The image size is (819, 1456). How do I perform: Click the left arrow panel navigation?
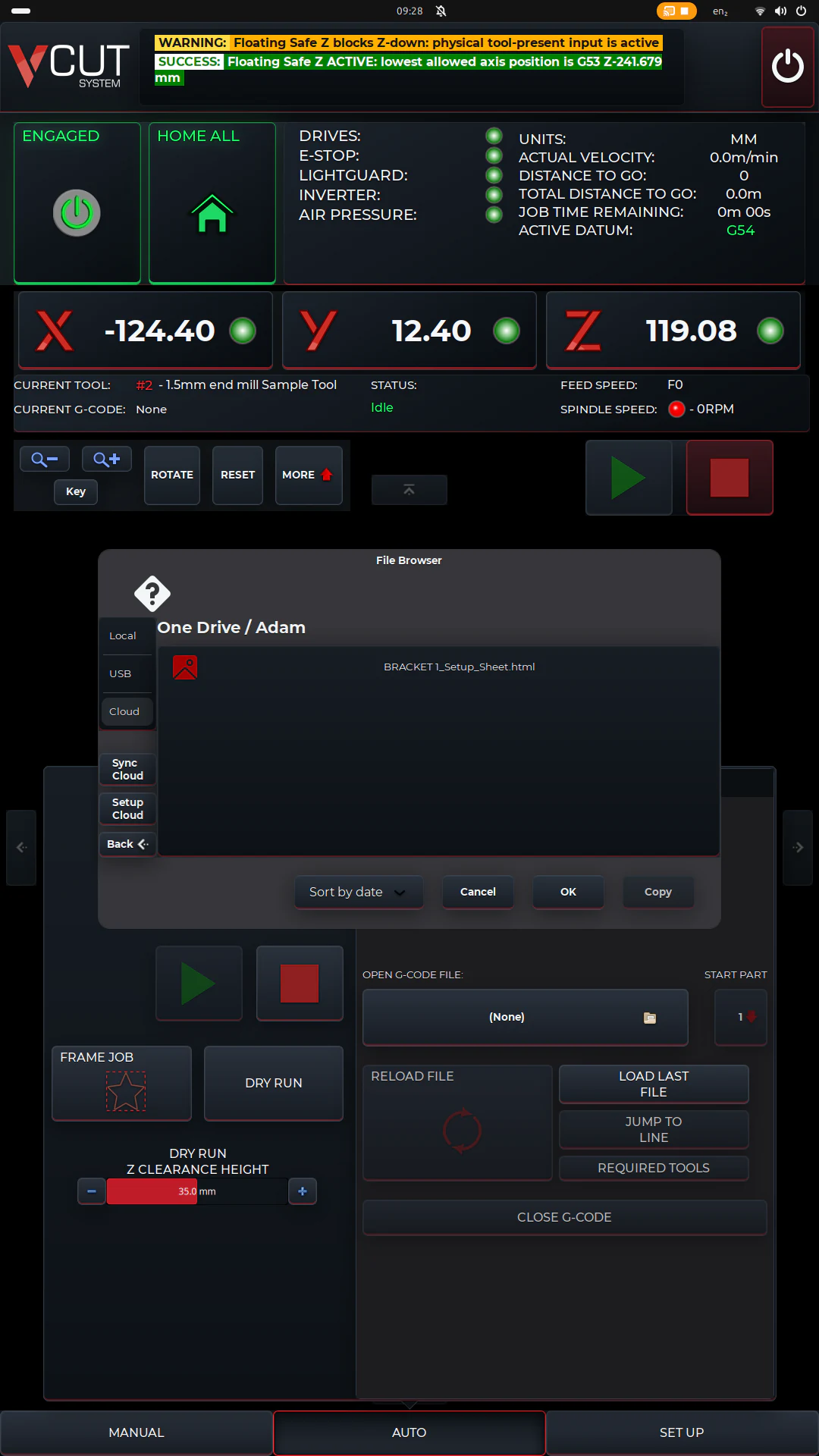click(21, 847)
